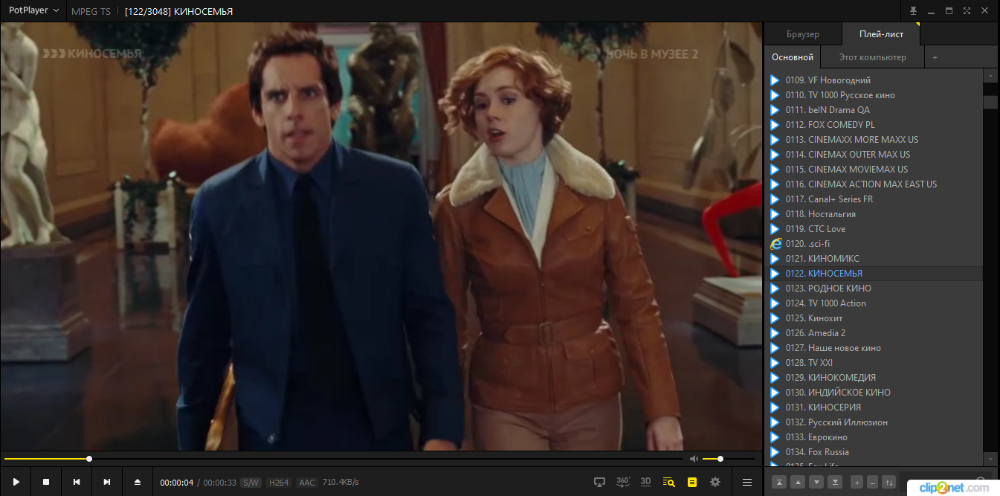Select 0117. Canal+ Series FR

[x=873, y=199]
